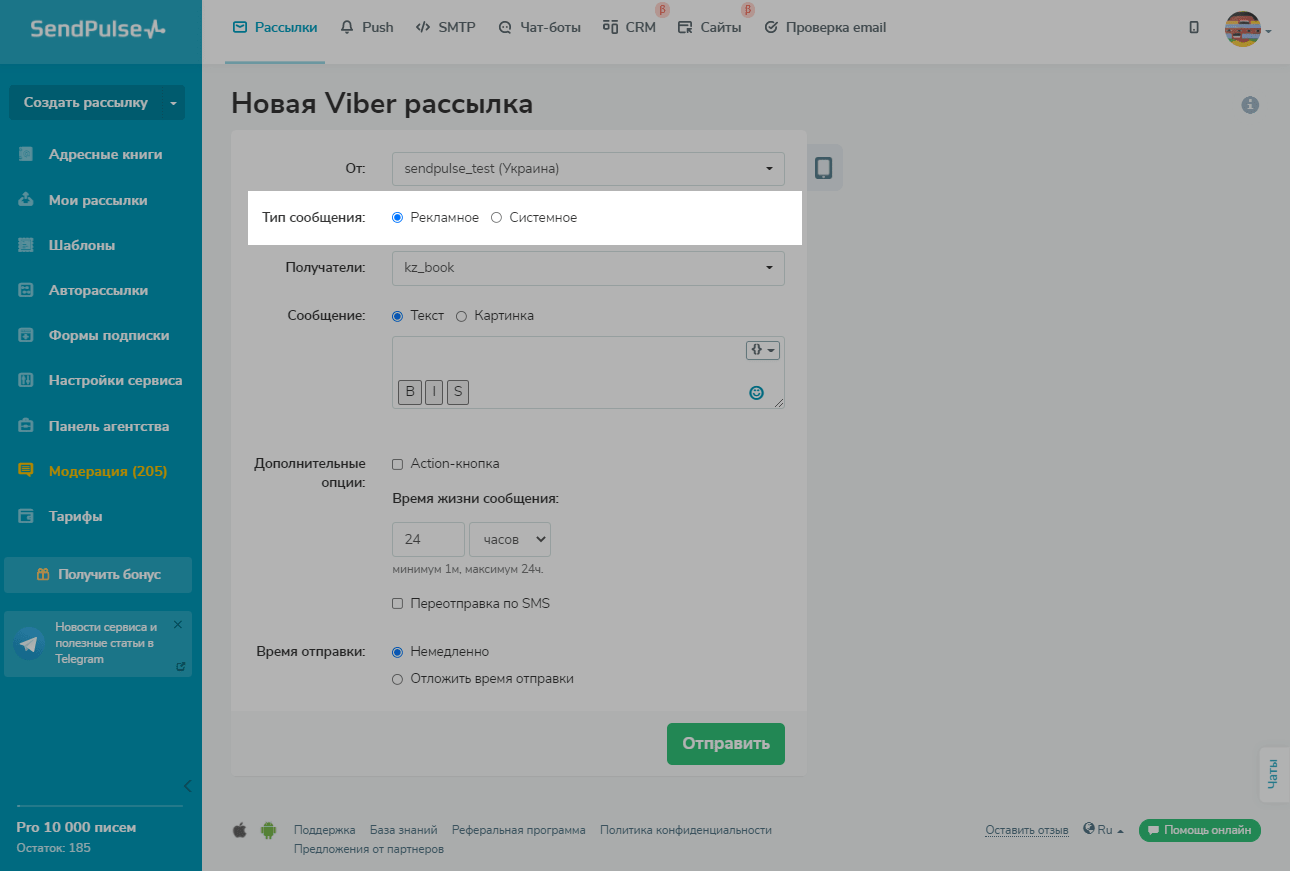Show the phone preview icon
The image size is (1290, 871).
pyautogui.click(x=823, y=168)
